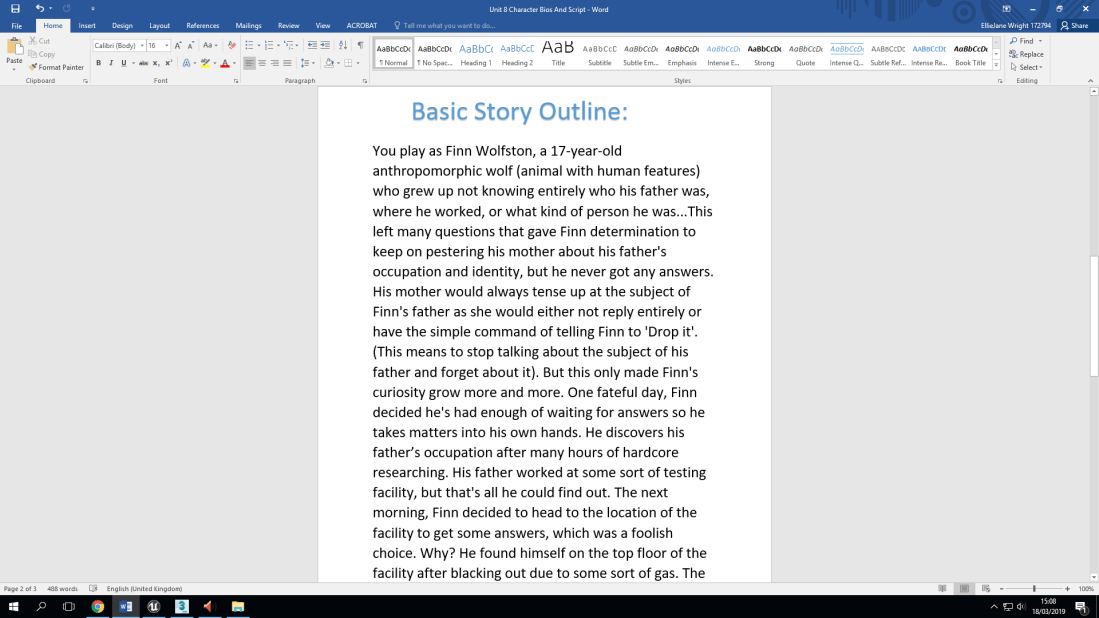Center align the paragraph

point(262,63)
